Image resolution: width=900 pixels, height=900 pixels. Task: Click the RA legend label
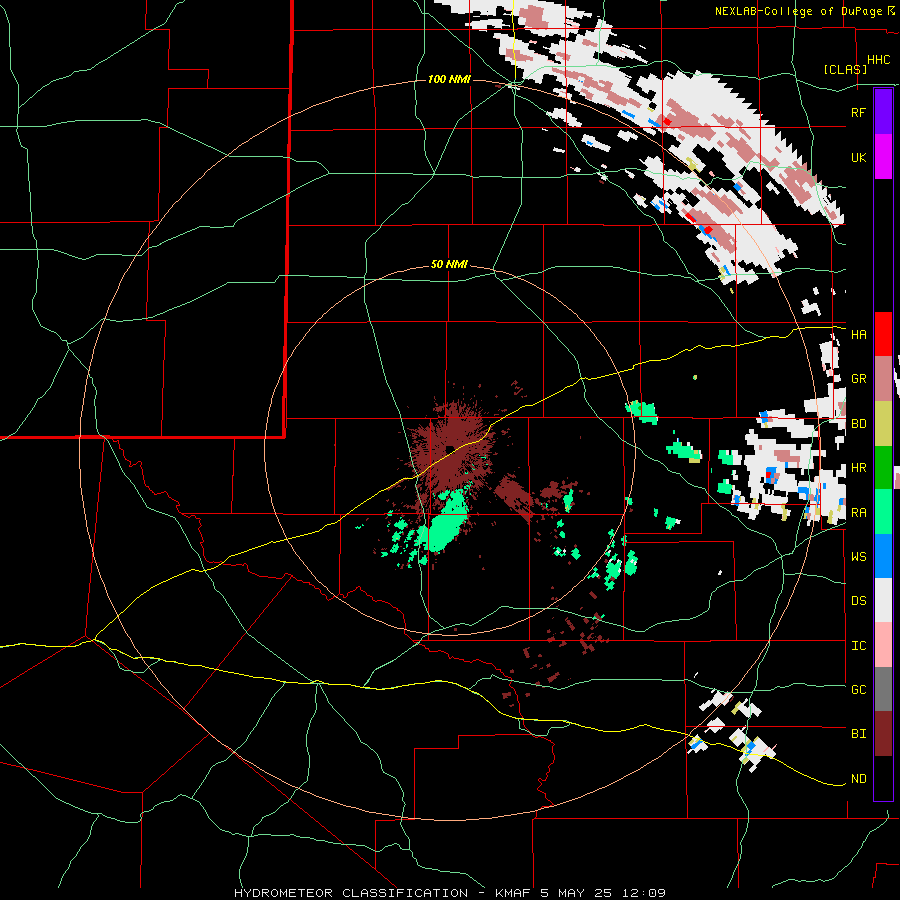(x=858, y=513)
